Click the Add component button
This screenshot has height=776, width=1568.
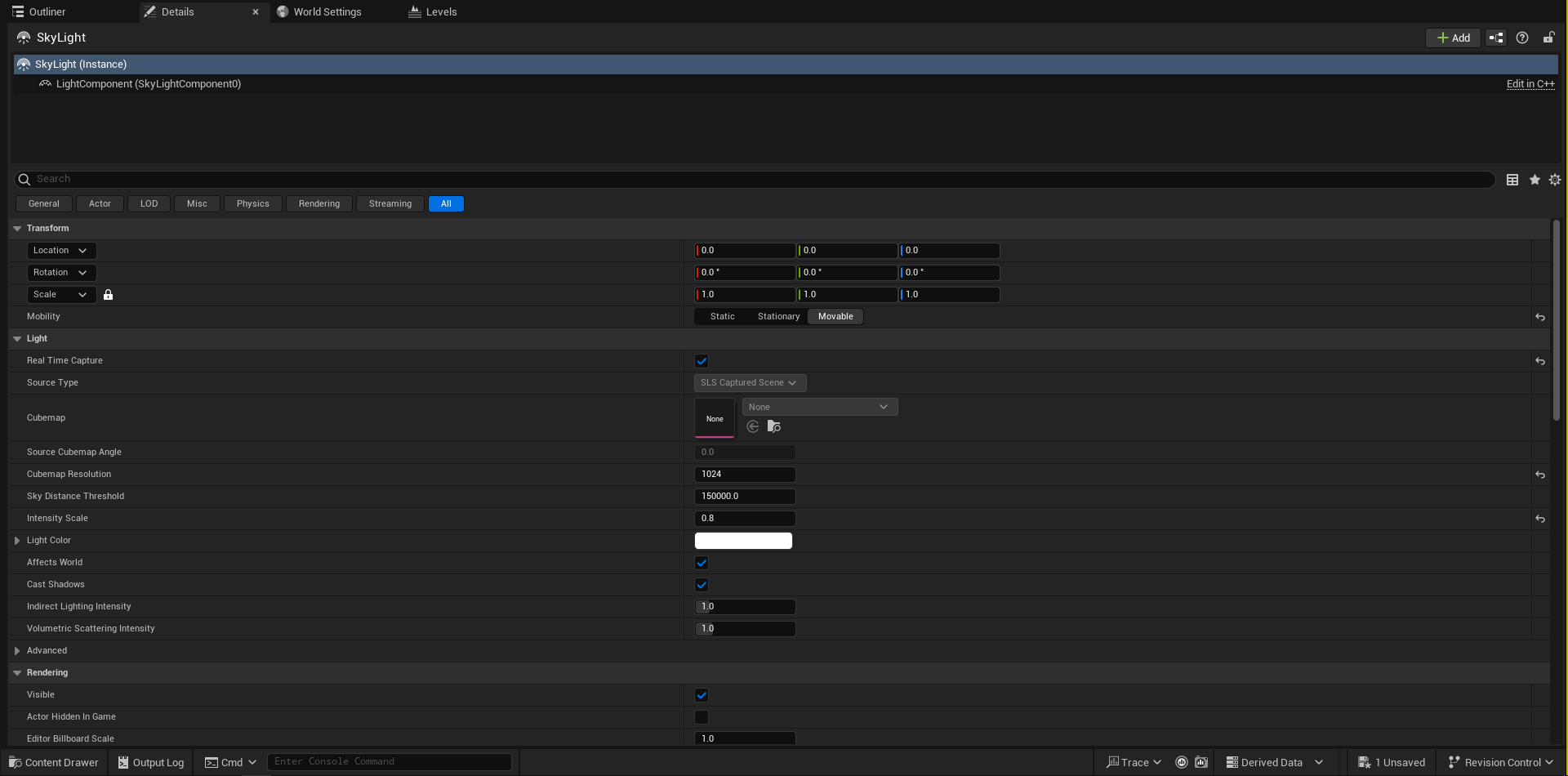1453,38
